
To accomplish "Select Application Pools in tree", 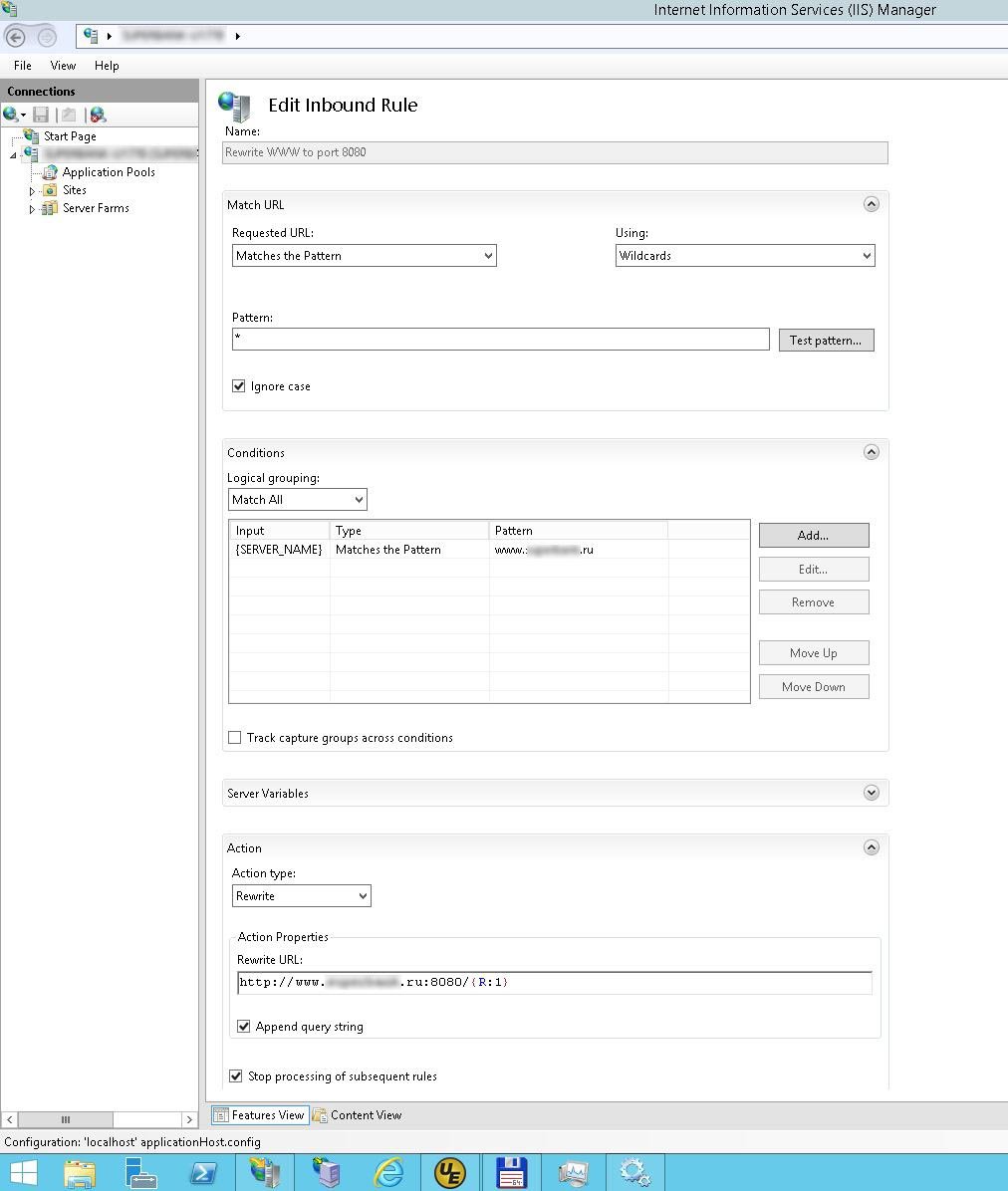I will pos(109,172).
